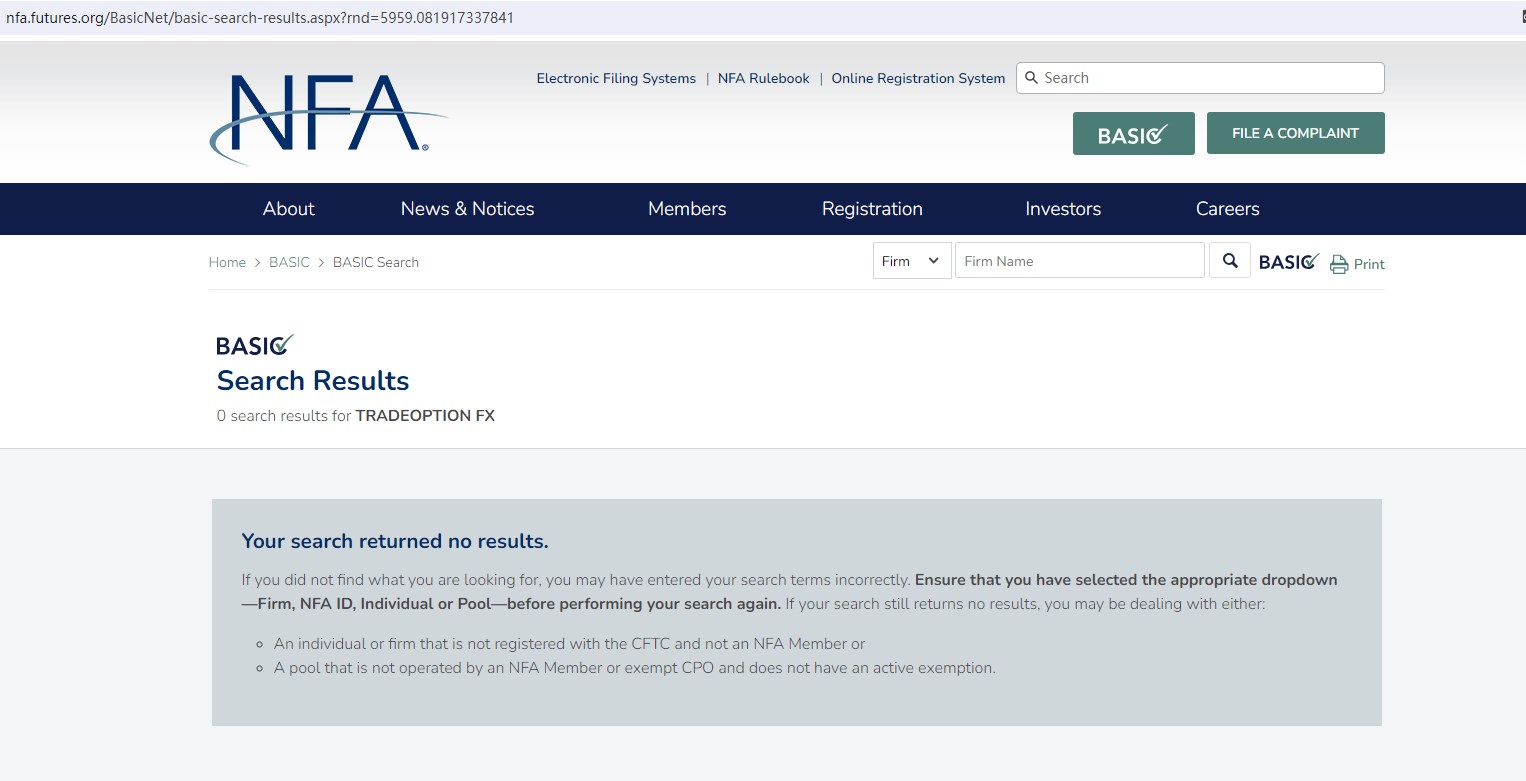Click the Print link text
Viewport: 1526px width, 781px height.
coord(1369,264)
